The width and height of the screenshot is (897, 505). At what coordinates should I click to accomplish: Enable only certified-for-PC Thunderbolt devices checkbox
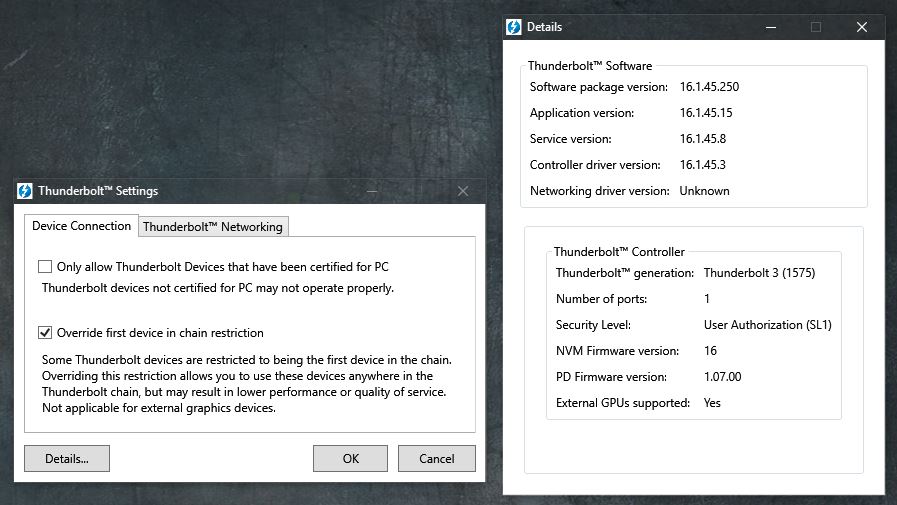coord(45,267)
